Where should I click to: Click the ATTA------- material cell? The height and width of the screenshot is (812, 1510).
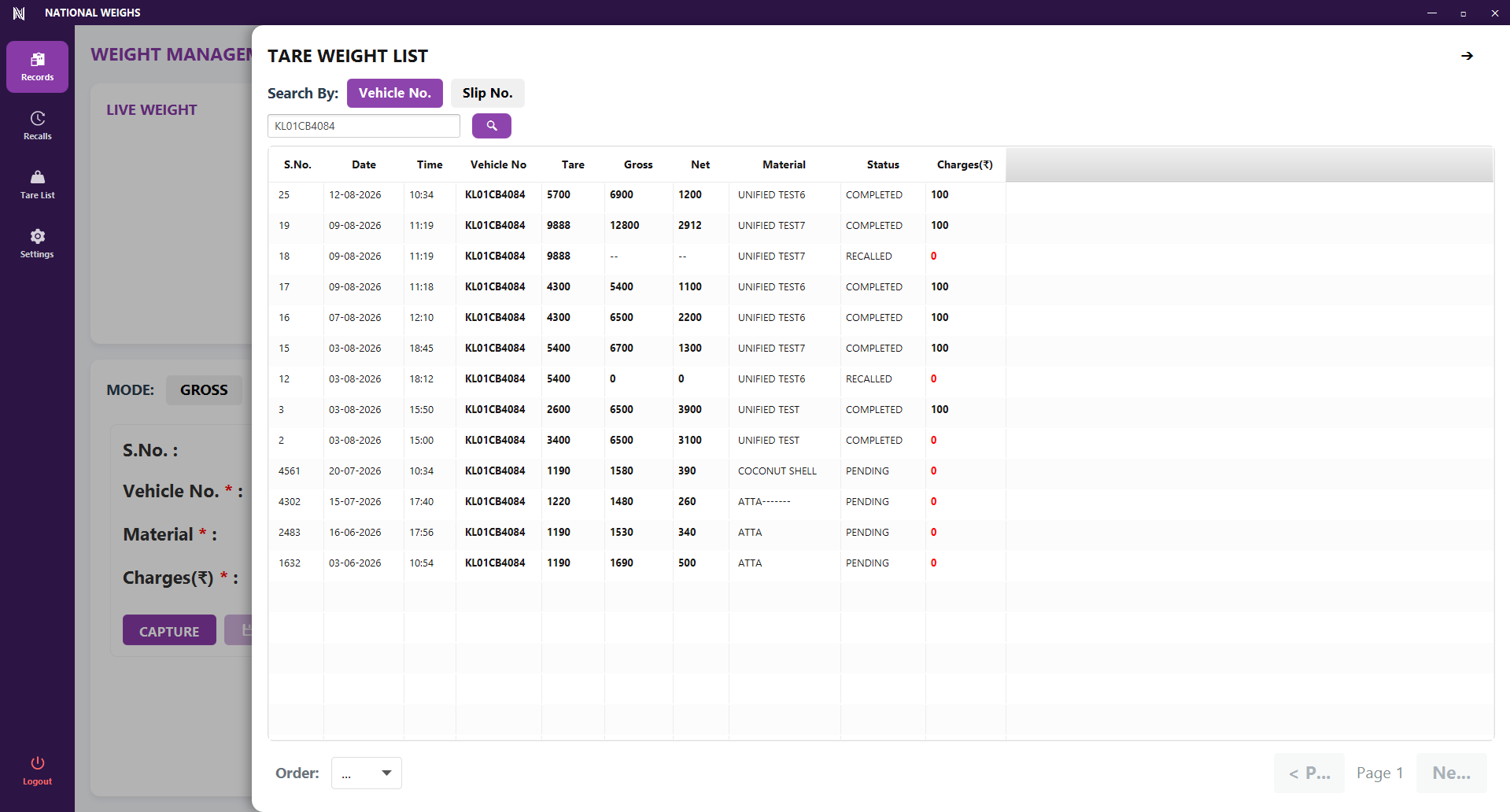point(764,501)
